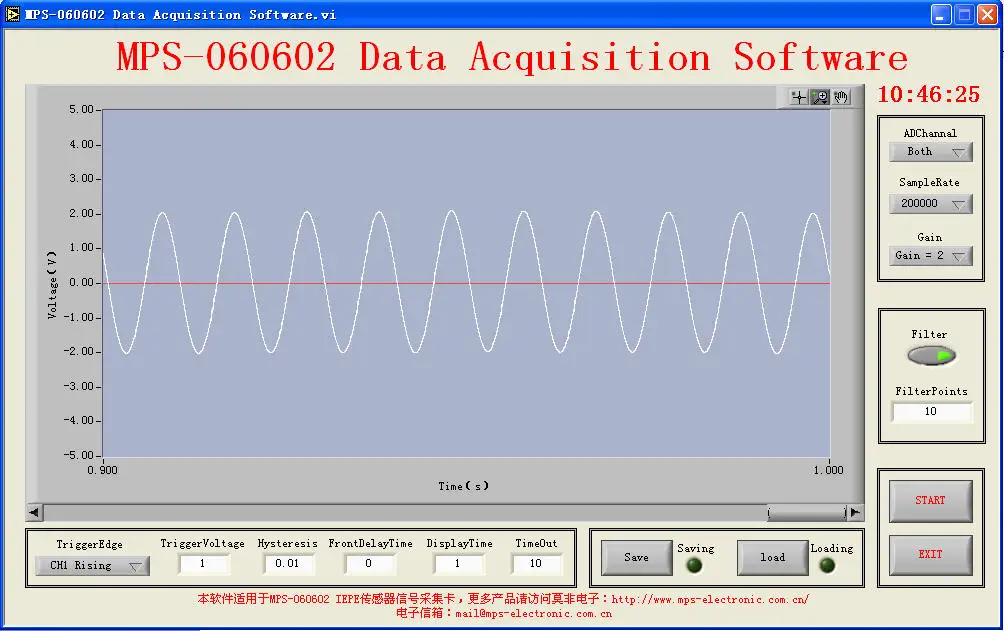Open the mps-electronic.com.cn website link
The image size is (1004, 631).
[710, 600]
